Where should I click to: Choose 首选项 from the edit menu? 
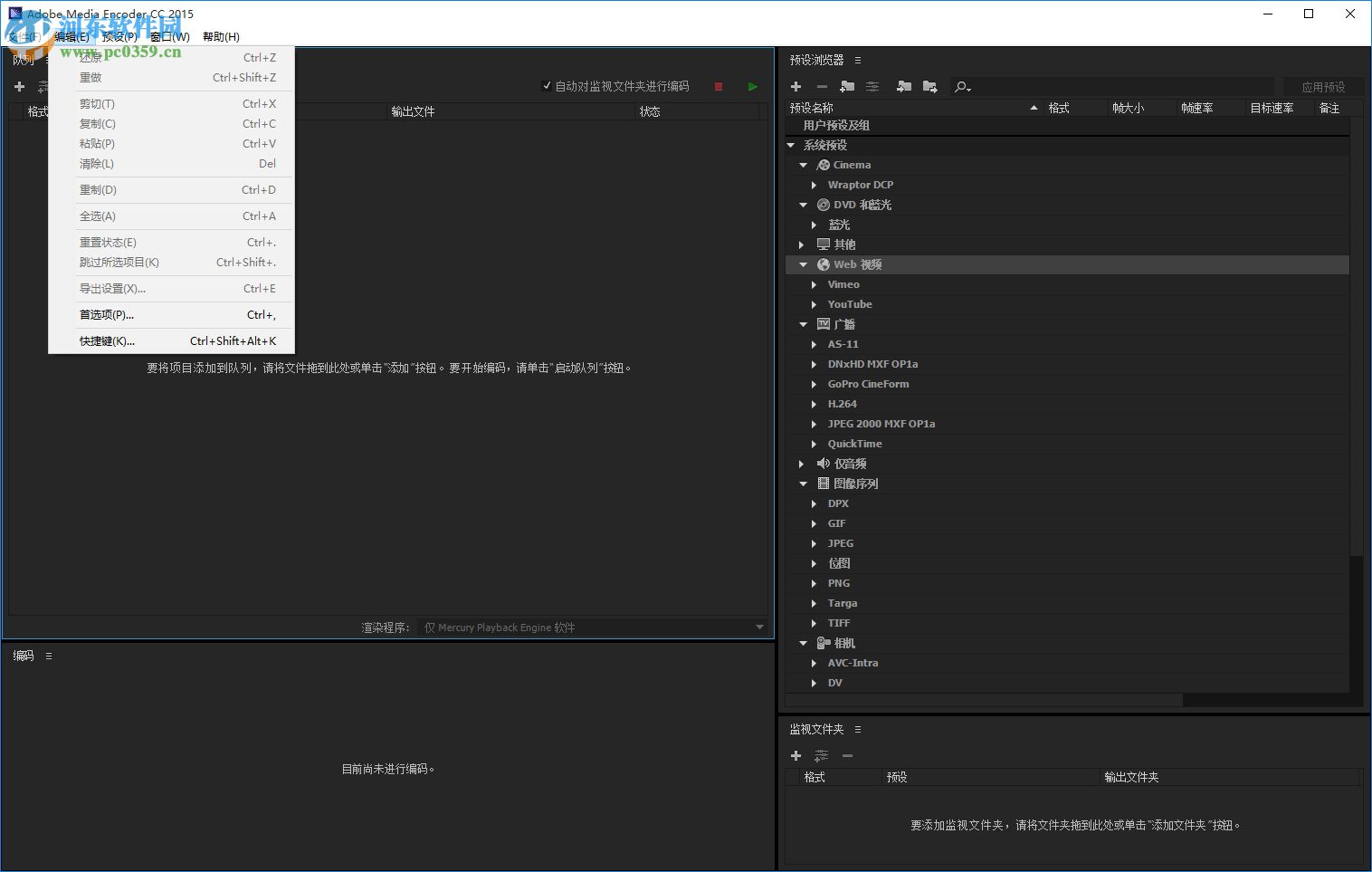106,314
